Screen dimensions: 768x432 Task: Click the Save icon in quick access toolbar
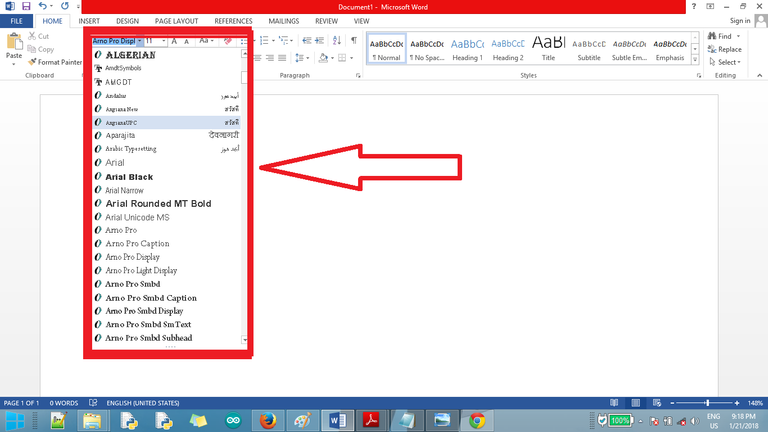coord(24,6)
